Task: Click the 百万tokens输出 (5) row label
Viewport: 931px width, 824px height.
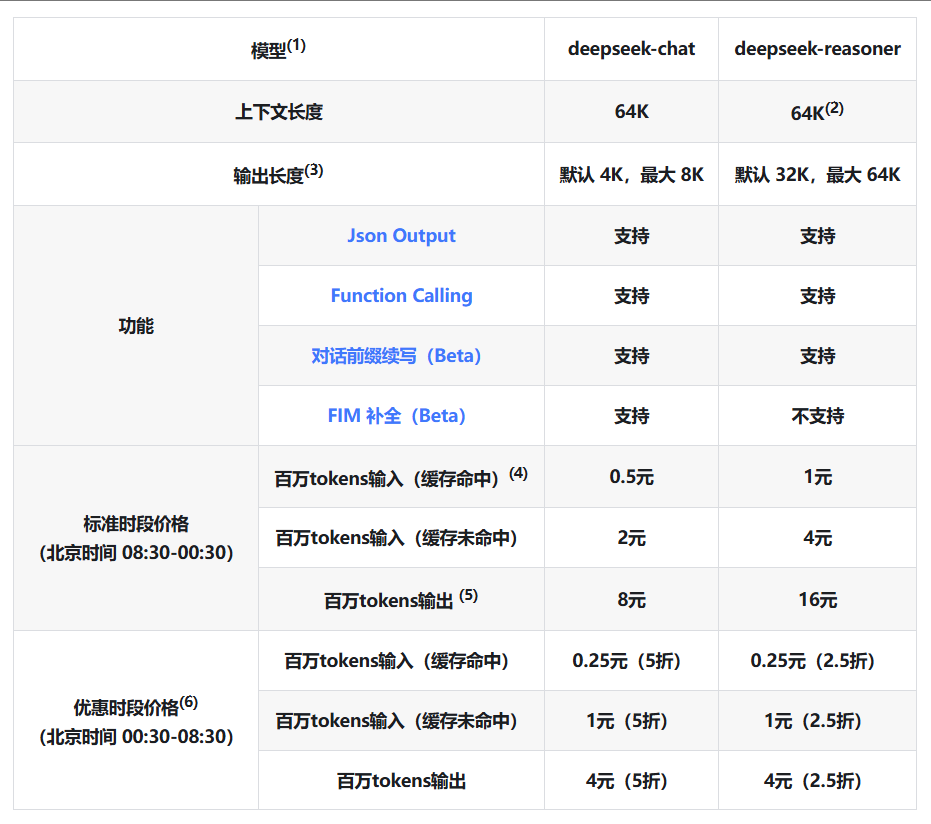Action: click(x=401, y=600)
